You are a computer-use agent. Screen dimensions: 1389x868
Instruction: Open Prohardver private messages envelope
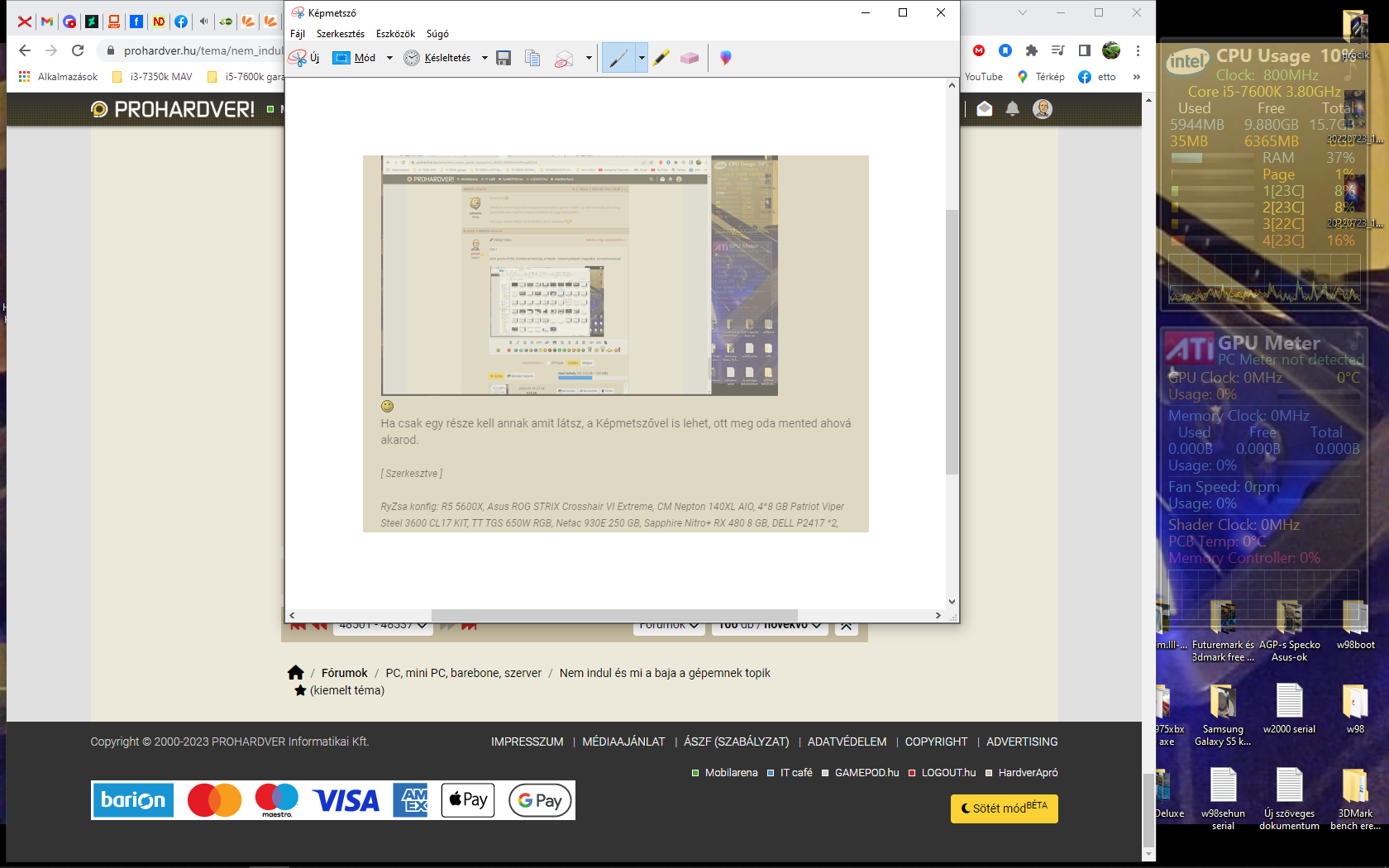(x=985, y=109)
